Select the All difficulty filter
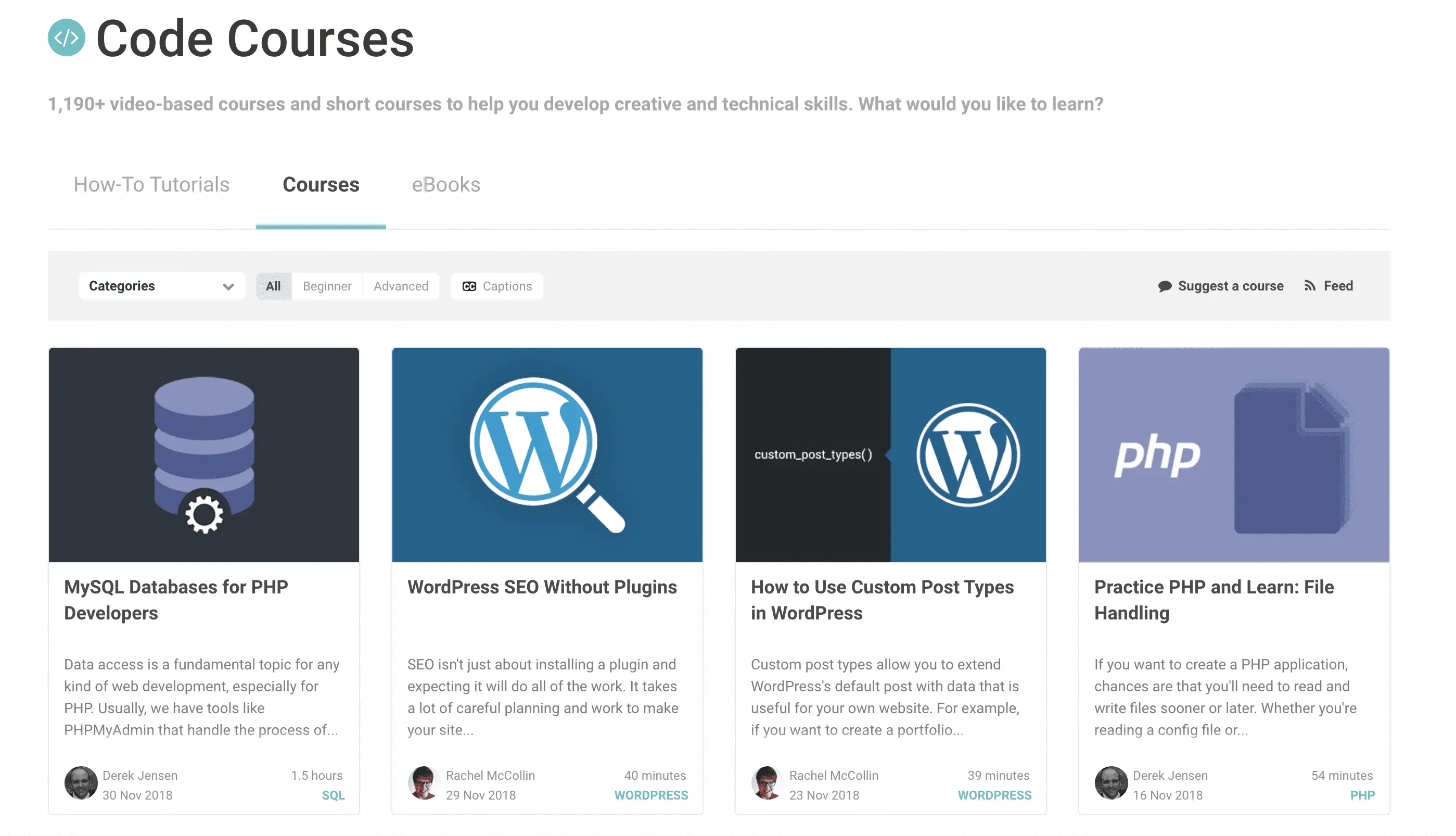The width and height of the screenshot is (1456, 836). click(273, 286)
